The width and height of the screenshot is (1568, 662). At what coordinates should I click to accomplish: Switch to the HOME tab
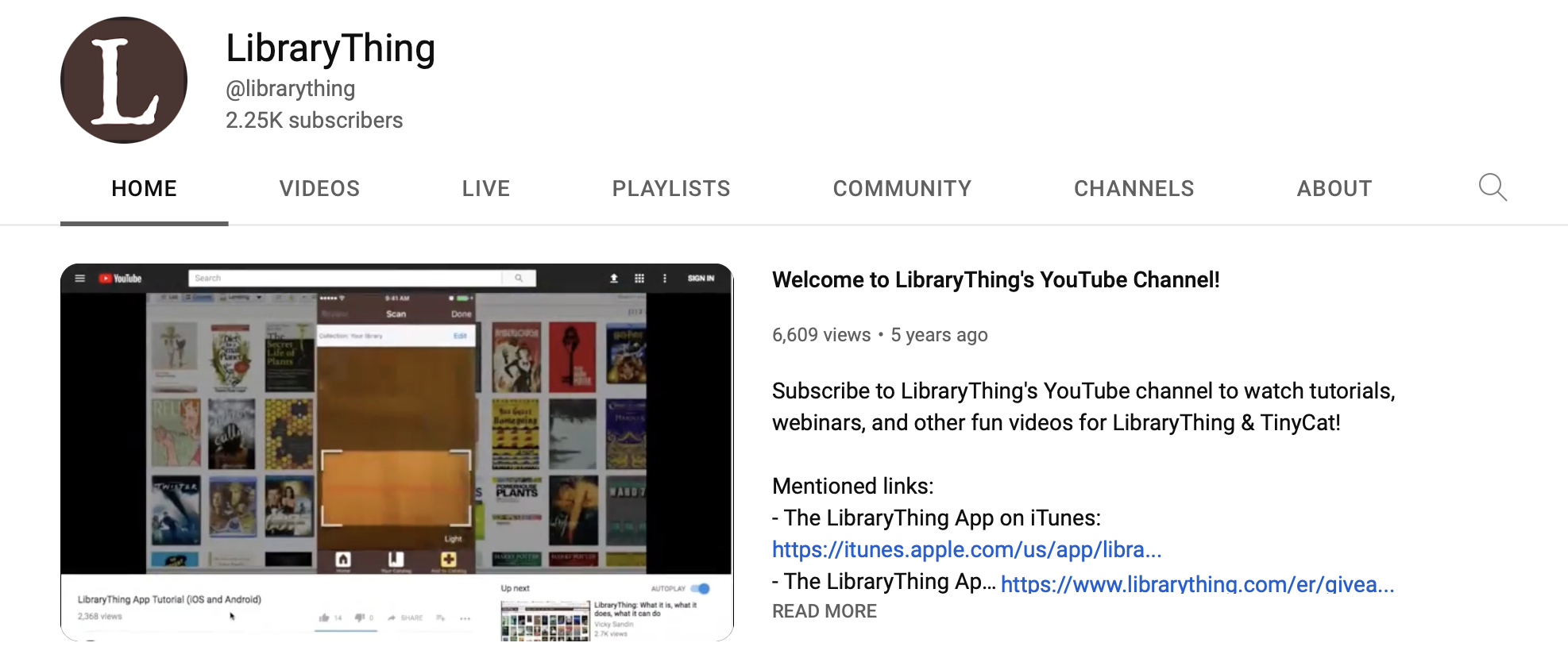coord(144,189)
